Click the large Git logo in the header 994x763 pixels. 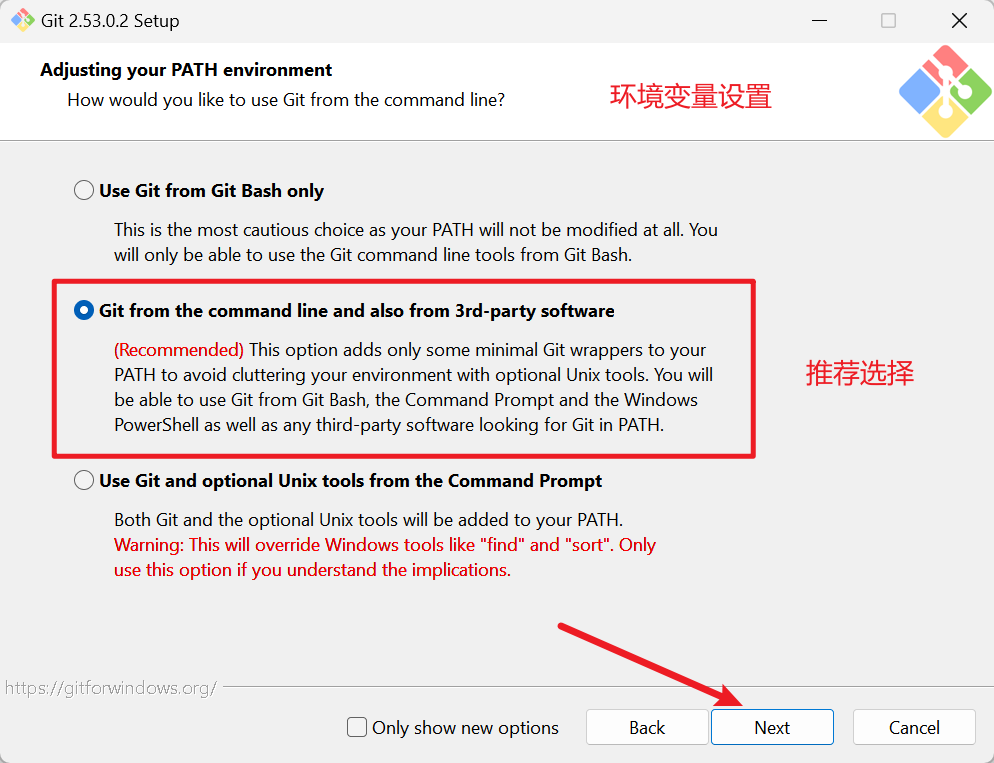(945, 91)
